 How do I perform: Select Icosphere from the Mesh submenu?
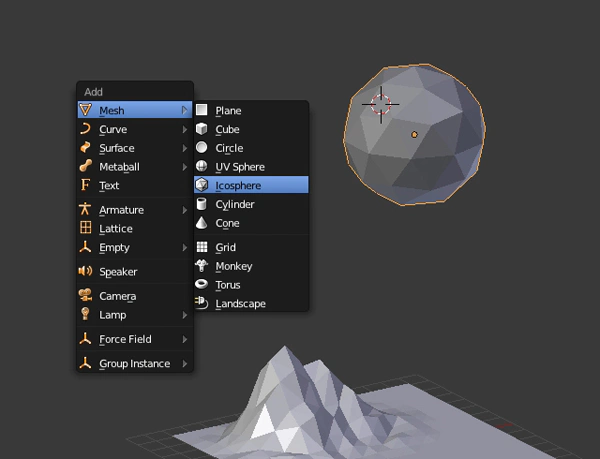point(236,185)
